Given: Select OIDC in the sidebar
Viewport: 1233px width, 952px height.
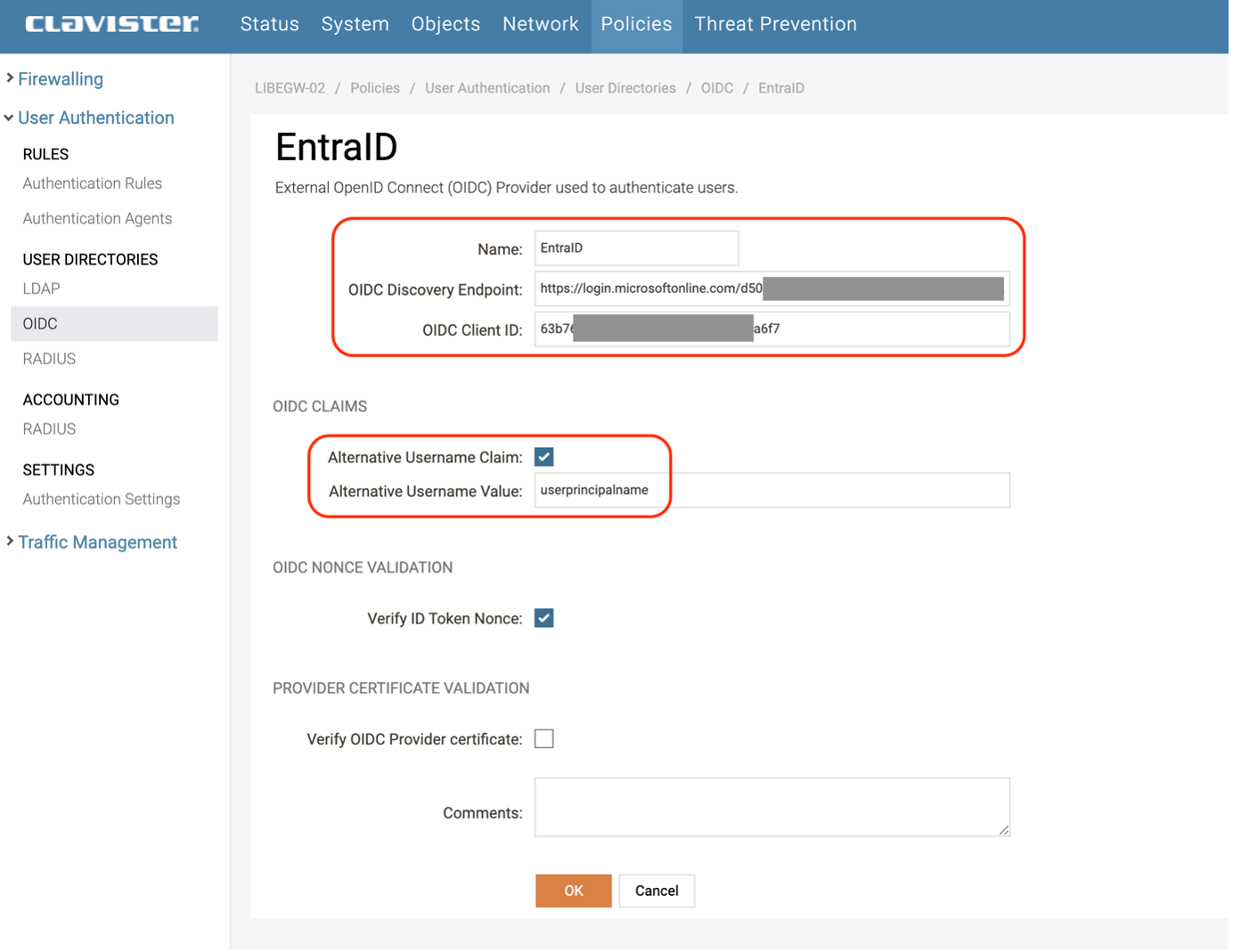Looking at the screenshot, I should [x=114, y=324].
